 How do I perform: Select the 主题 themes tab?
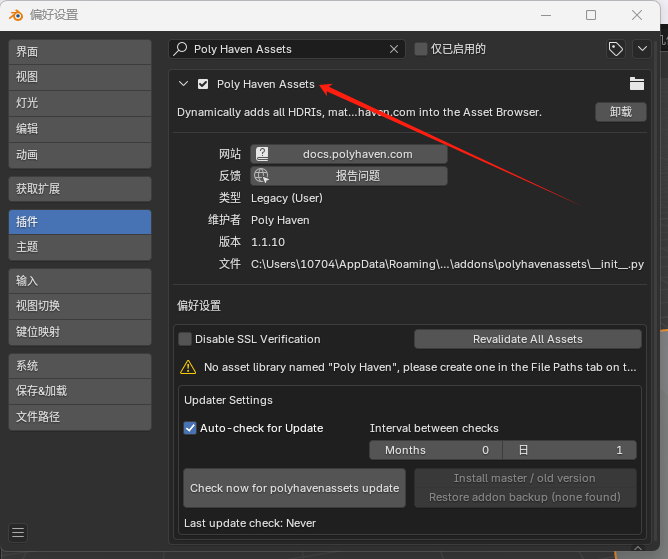(80, 247)
